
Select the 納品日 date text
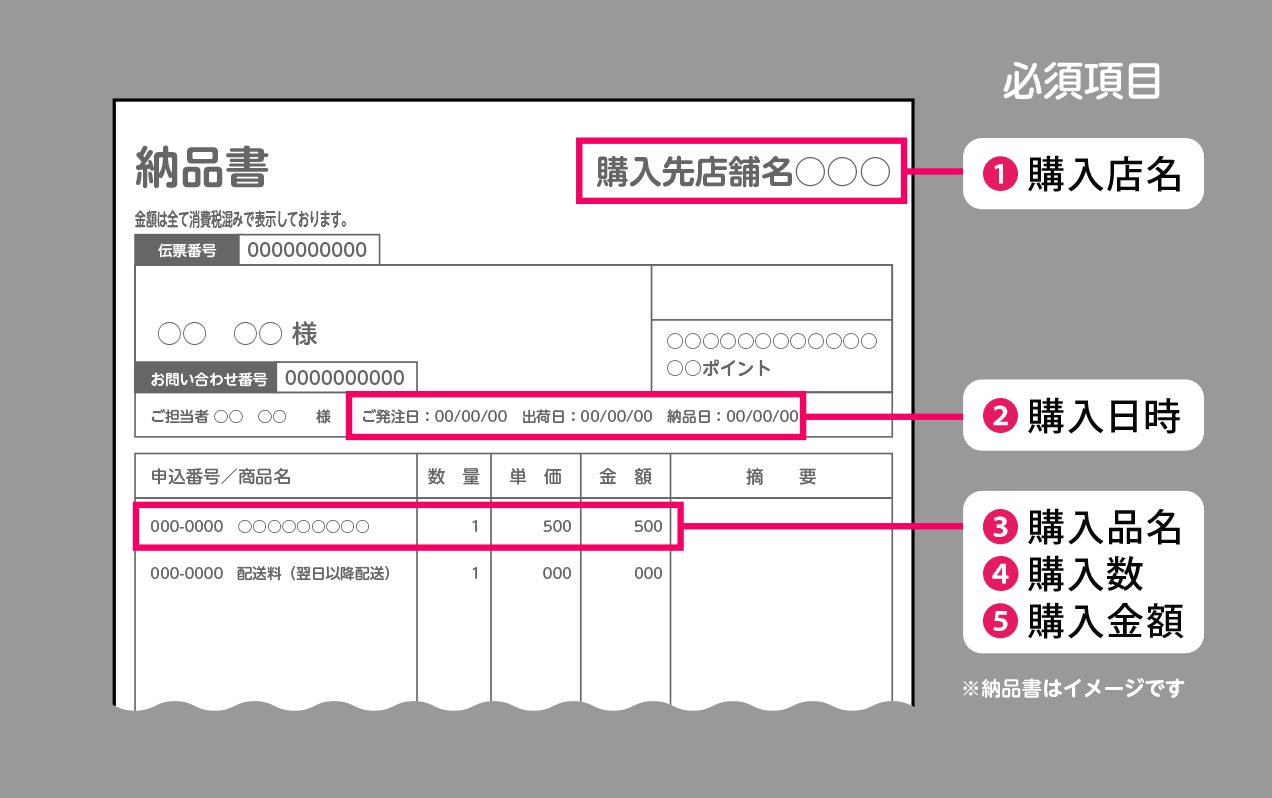pyautogui.click(x=732, y=416)
